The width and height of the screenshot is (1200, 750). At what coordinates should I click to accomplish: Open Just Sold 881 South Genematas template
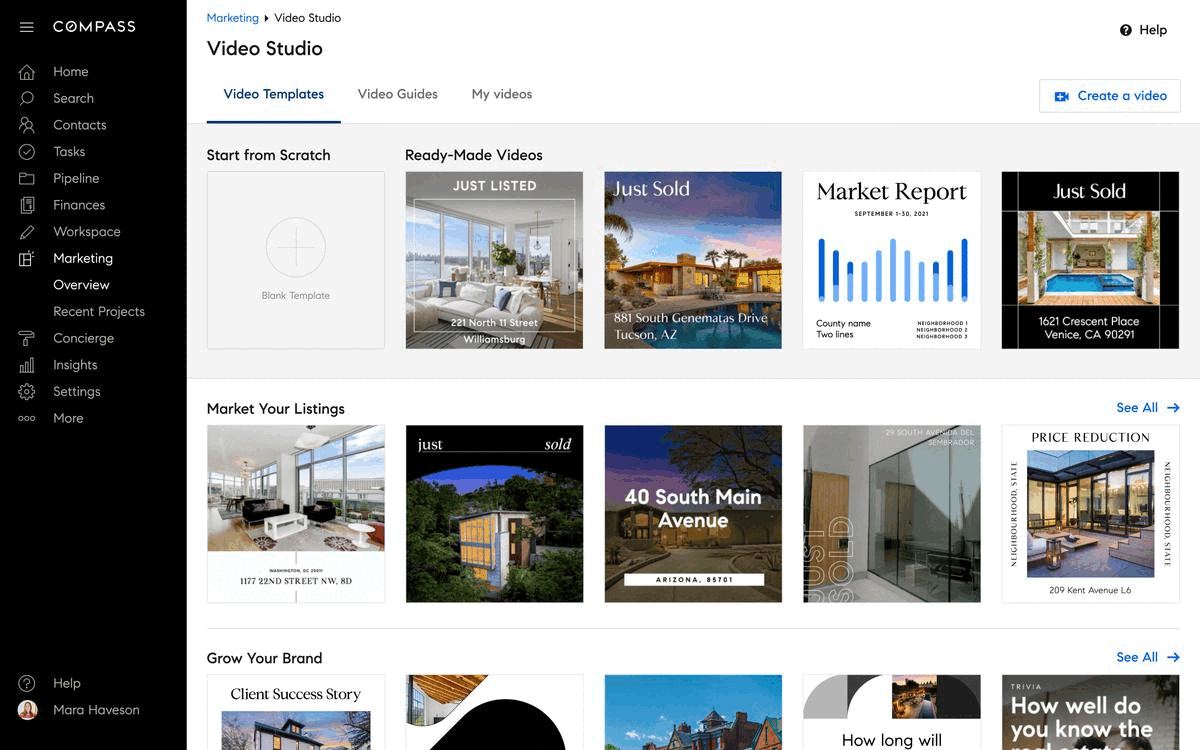pyautogui.click(x=693, y=260)
